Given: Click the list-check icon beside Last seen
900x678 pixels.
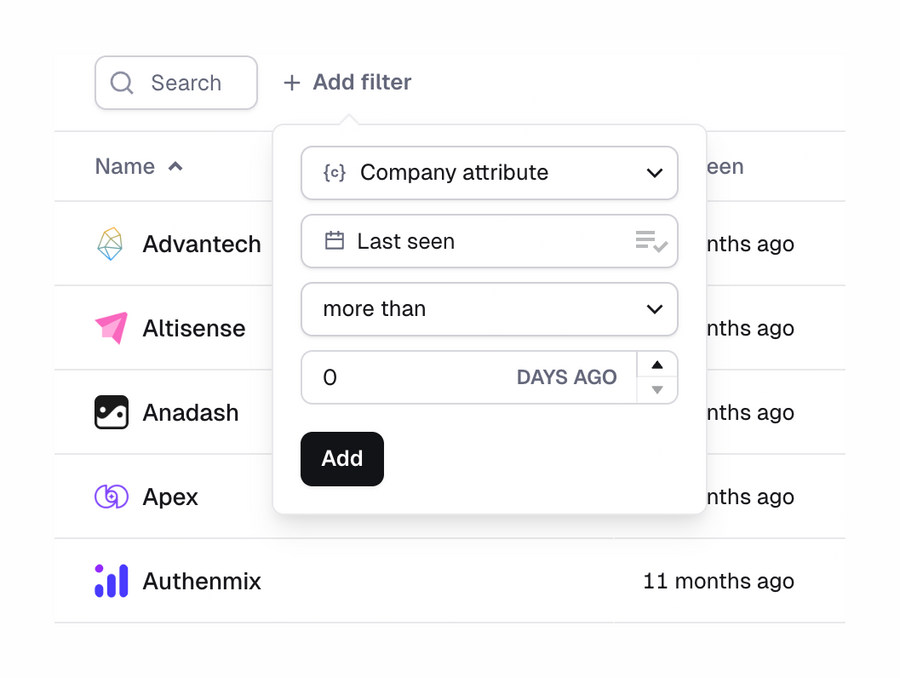Looking at the screenshot, I should coord(653,241).
